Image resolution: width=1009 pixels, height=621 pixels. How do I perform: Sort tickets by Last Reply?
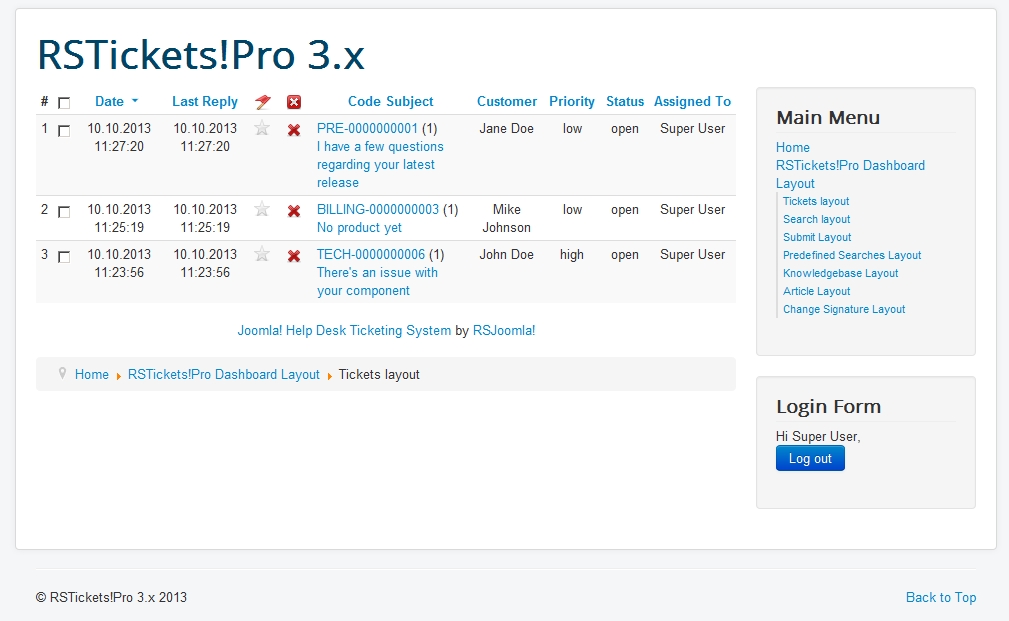(x=205, y=101)
